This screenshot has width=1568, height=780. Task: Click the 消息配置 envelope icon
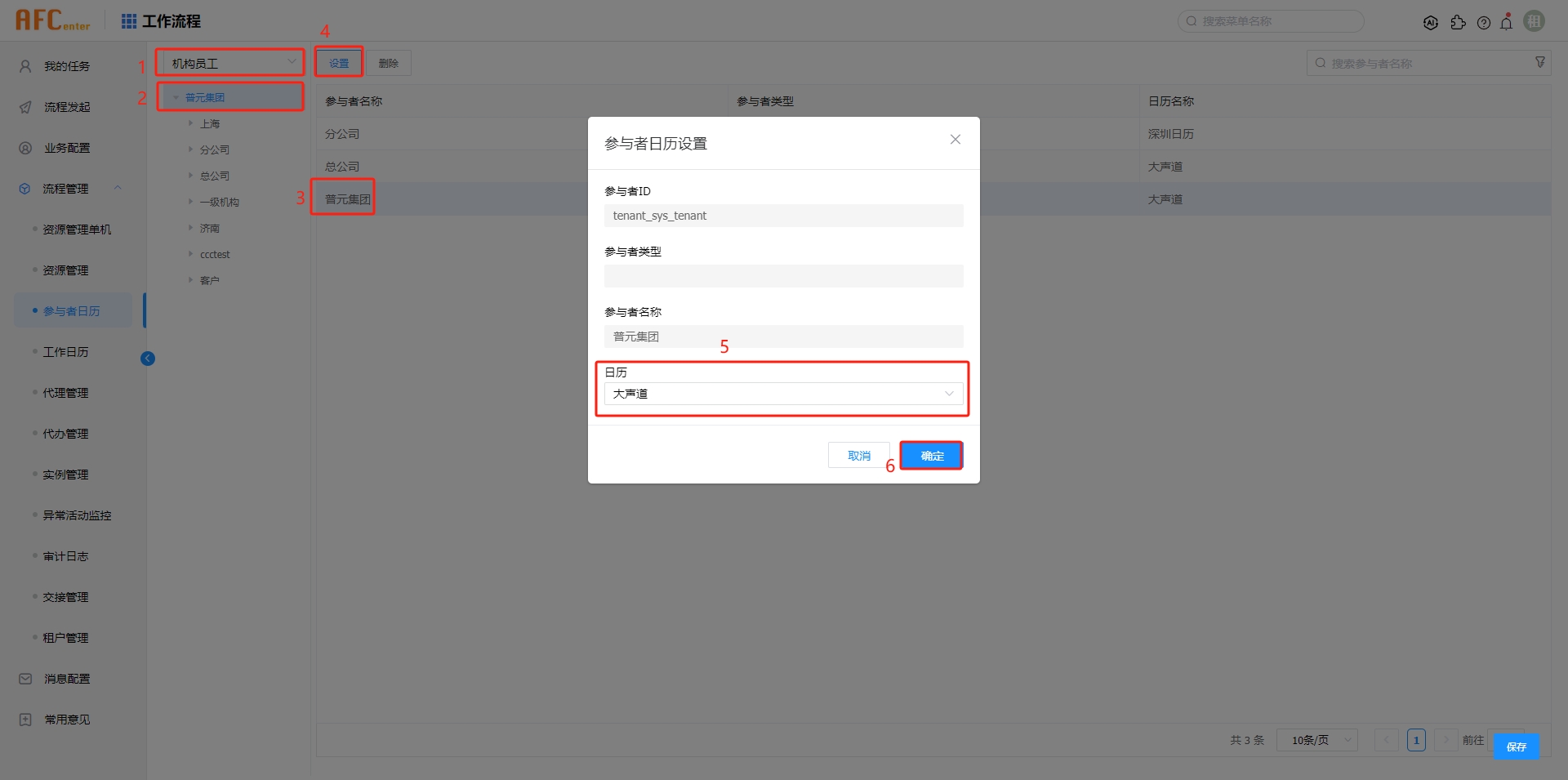pyautogui.click(x=25, y=679)
